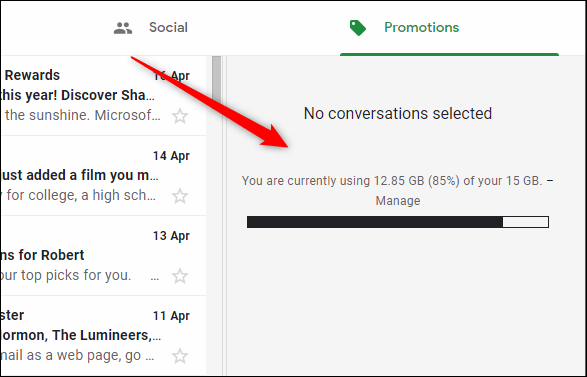Toggle star on the 13 Apr Robert email
Viewport: 587px width, 377px height.
[x=180, y=276]
